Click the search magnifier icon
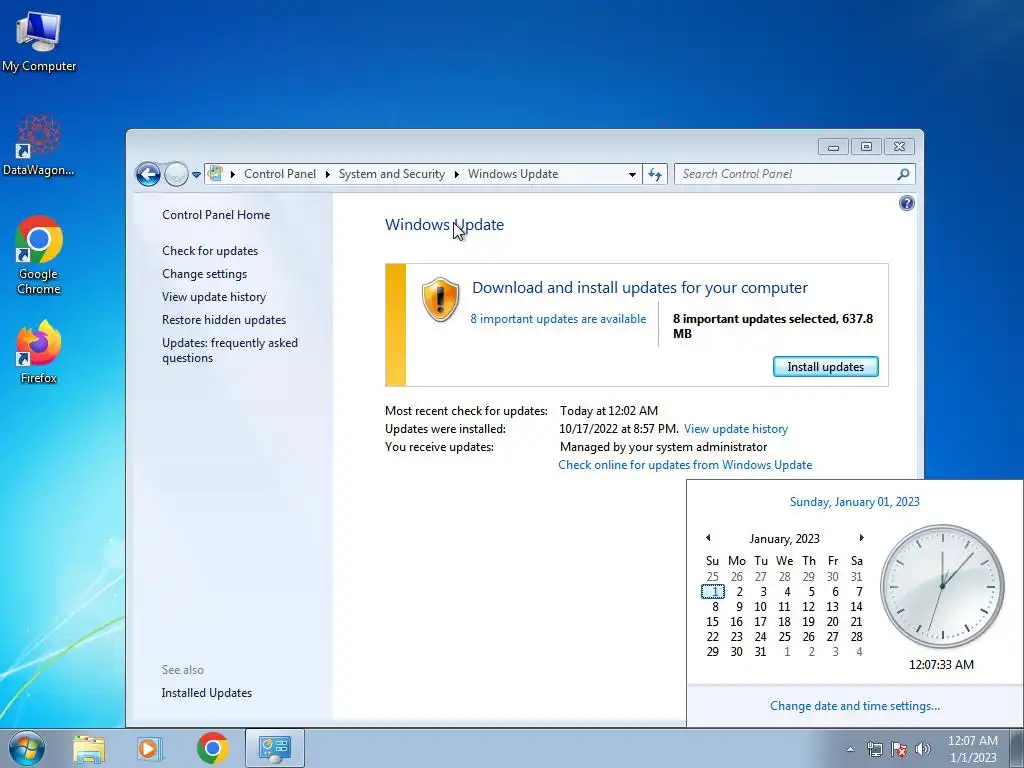 903,174
